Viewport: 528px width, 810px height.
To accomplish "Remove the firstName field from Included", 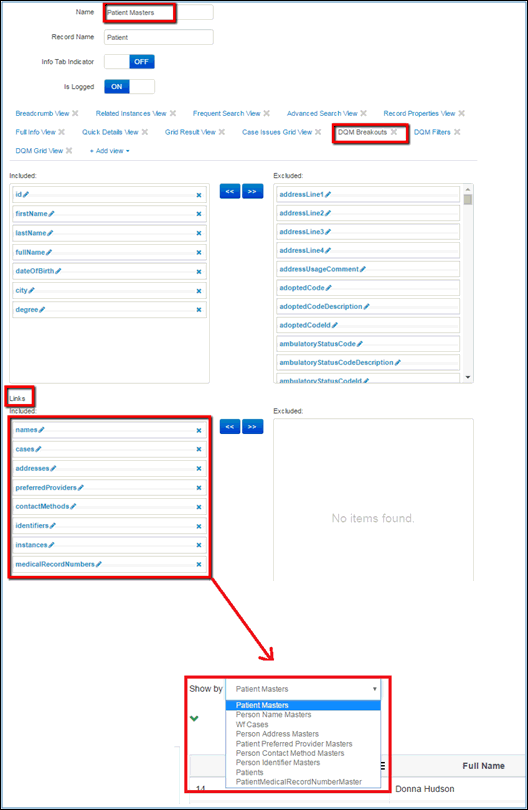I will pyautogui.click(x=199, y=214).
